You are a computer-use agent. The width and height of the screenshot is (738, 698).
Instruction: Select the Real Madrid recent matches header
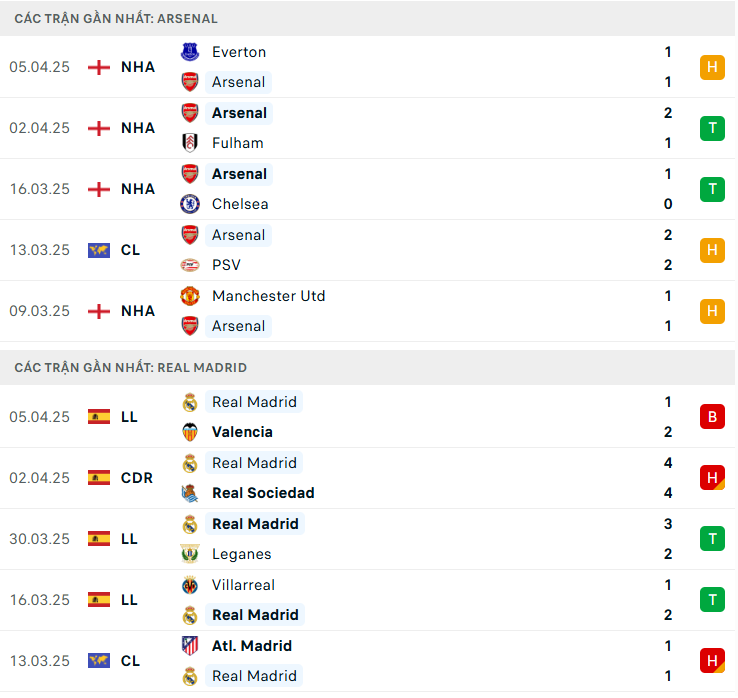pyautogui.click(x=130, y=367)
